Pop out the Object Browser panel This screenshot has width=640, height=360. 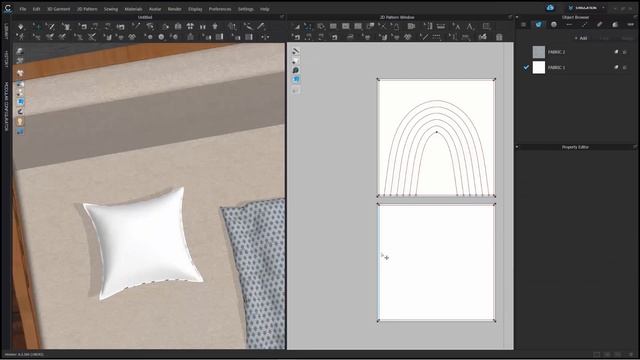(x=635, y=17)
